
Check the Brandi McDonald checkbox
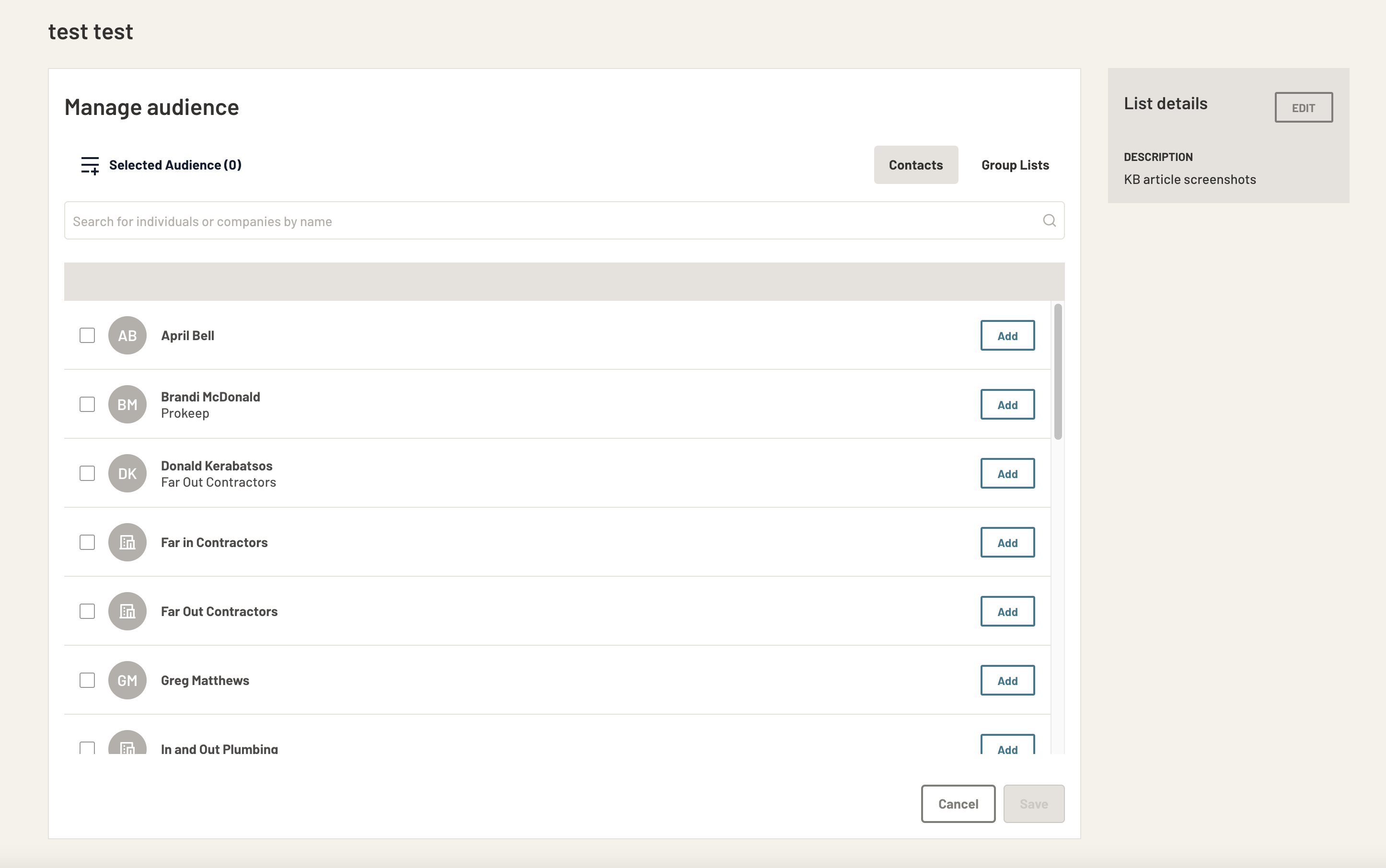tap(87, 404)
